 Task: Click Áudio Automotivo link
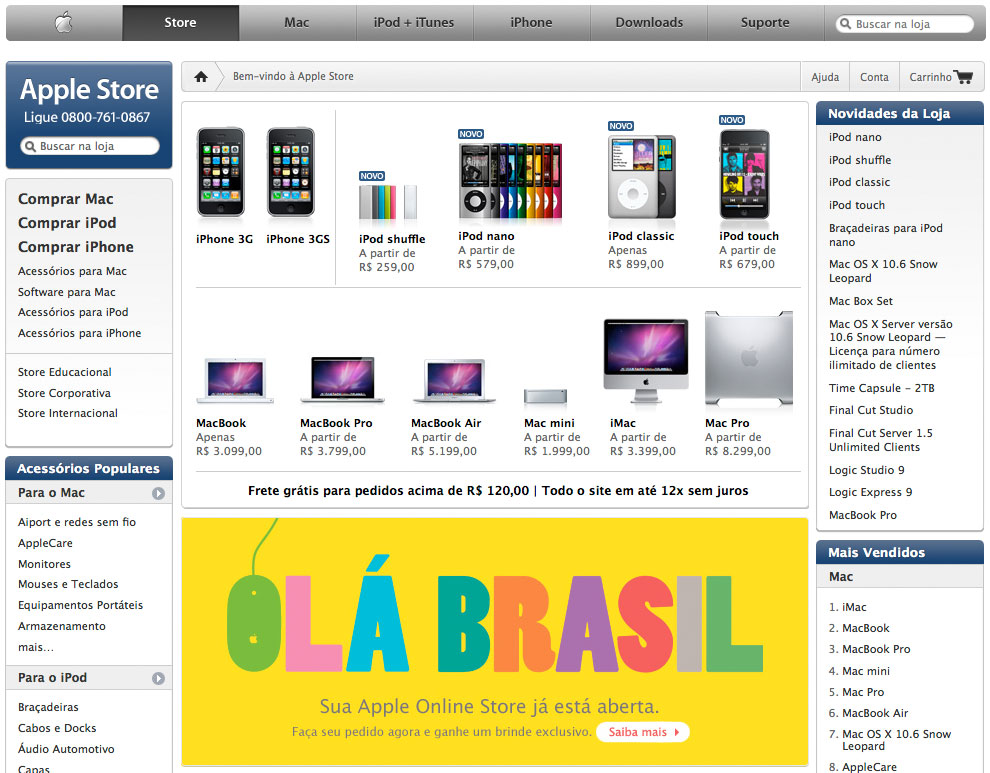pos(66,749)
